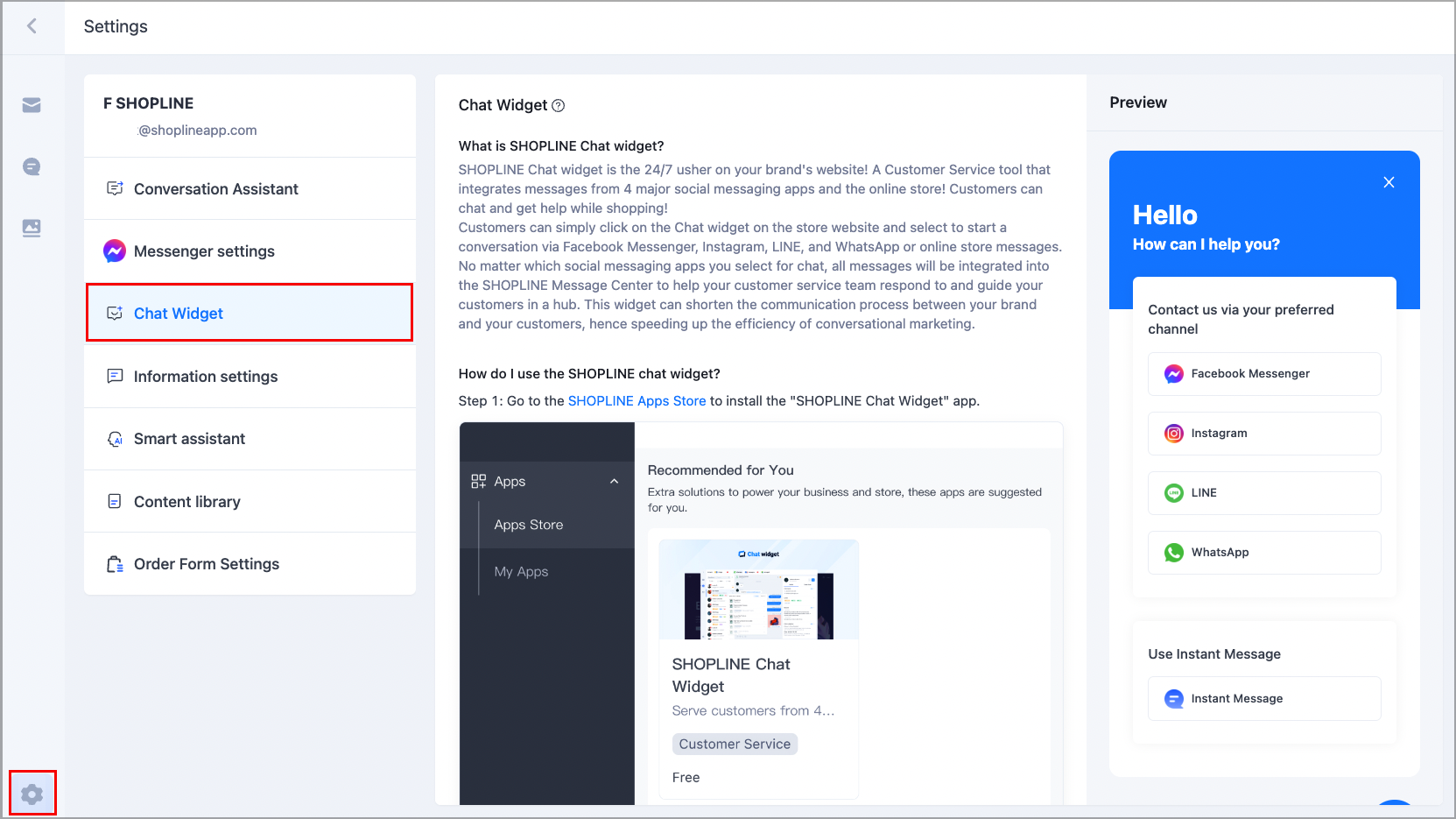Open Messenger settings
Viewport: 1456px width, 819px height.
point(203,251)
